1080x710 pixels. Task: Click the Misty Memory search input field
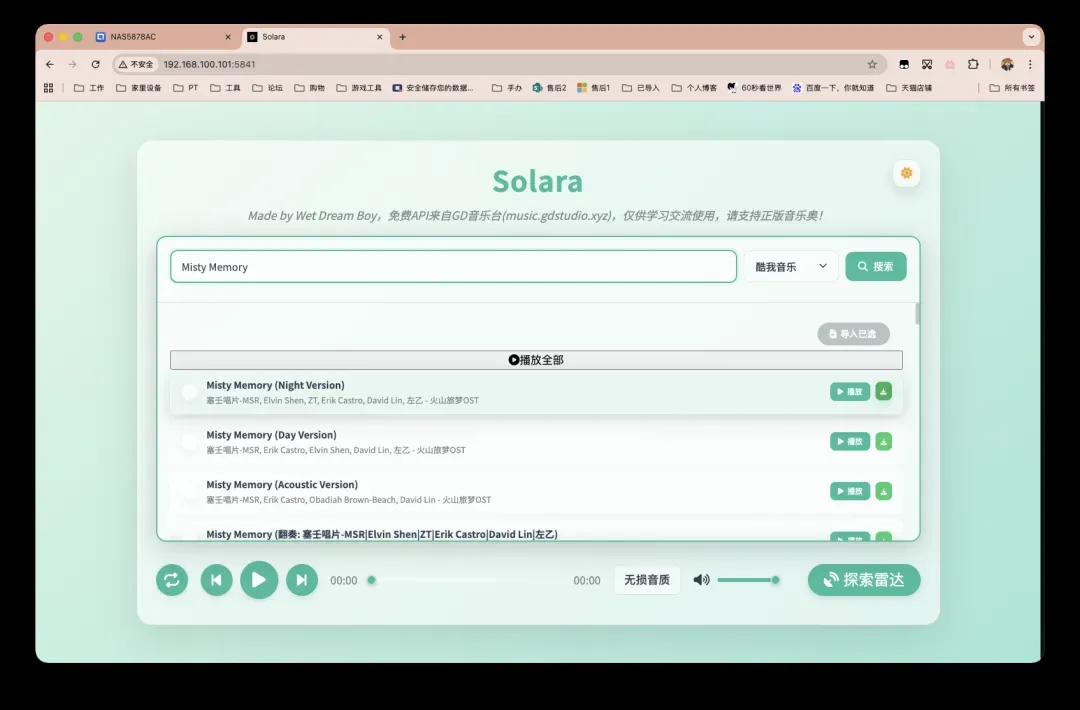coord(452,267)
